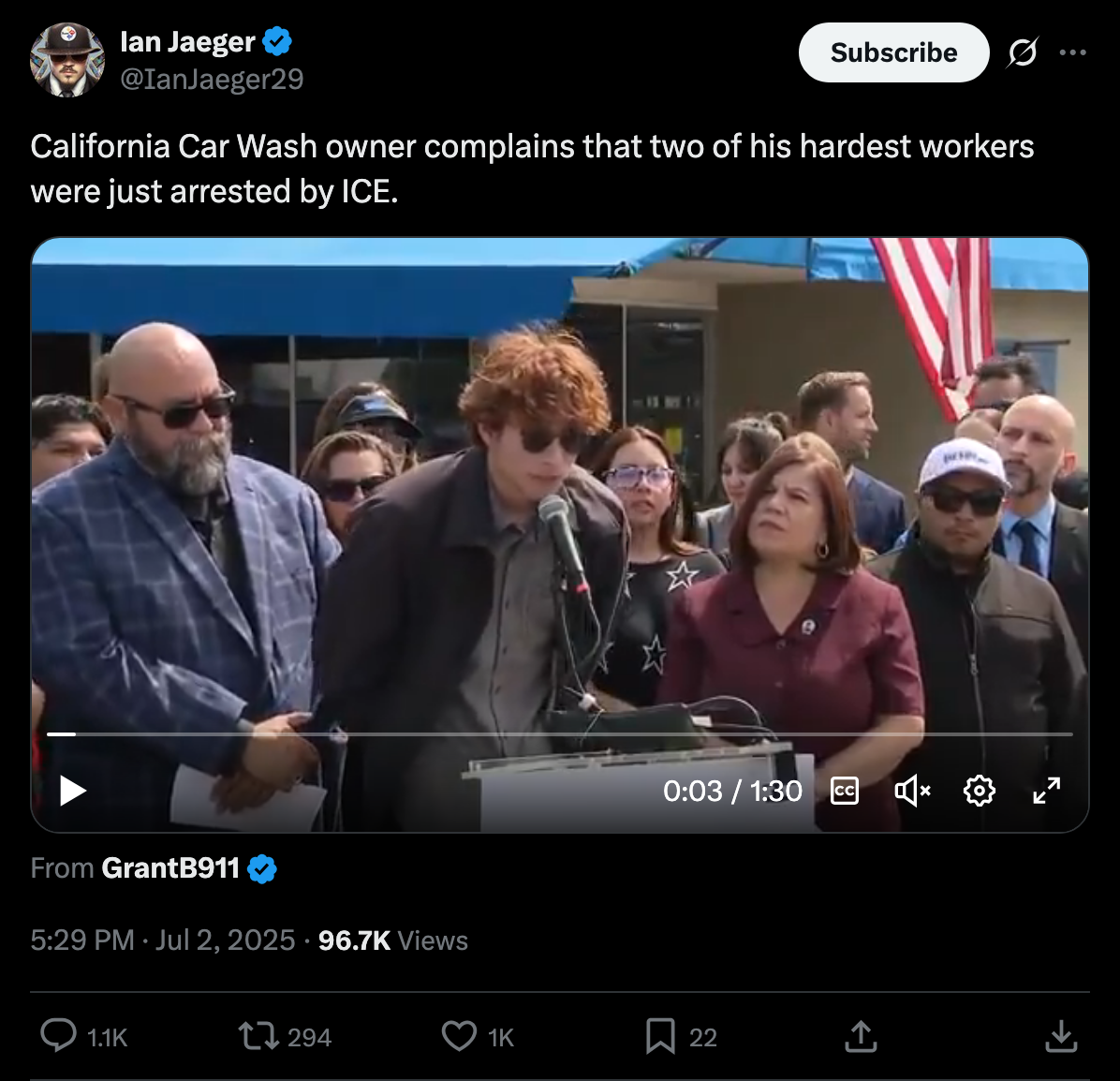Enter fullscreen video mode
Viewport: 1120px width, 1081px height.
[1046, 791]
